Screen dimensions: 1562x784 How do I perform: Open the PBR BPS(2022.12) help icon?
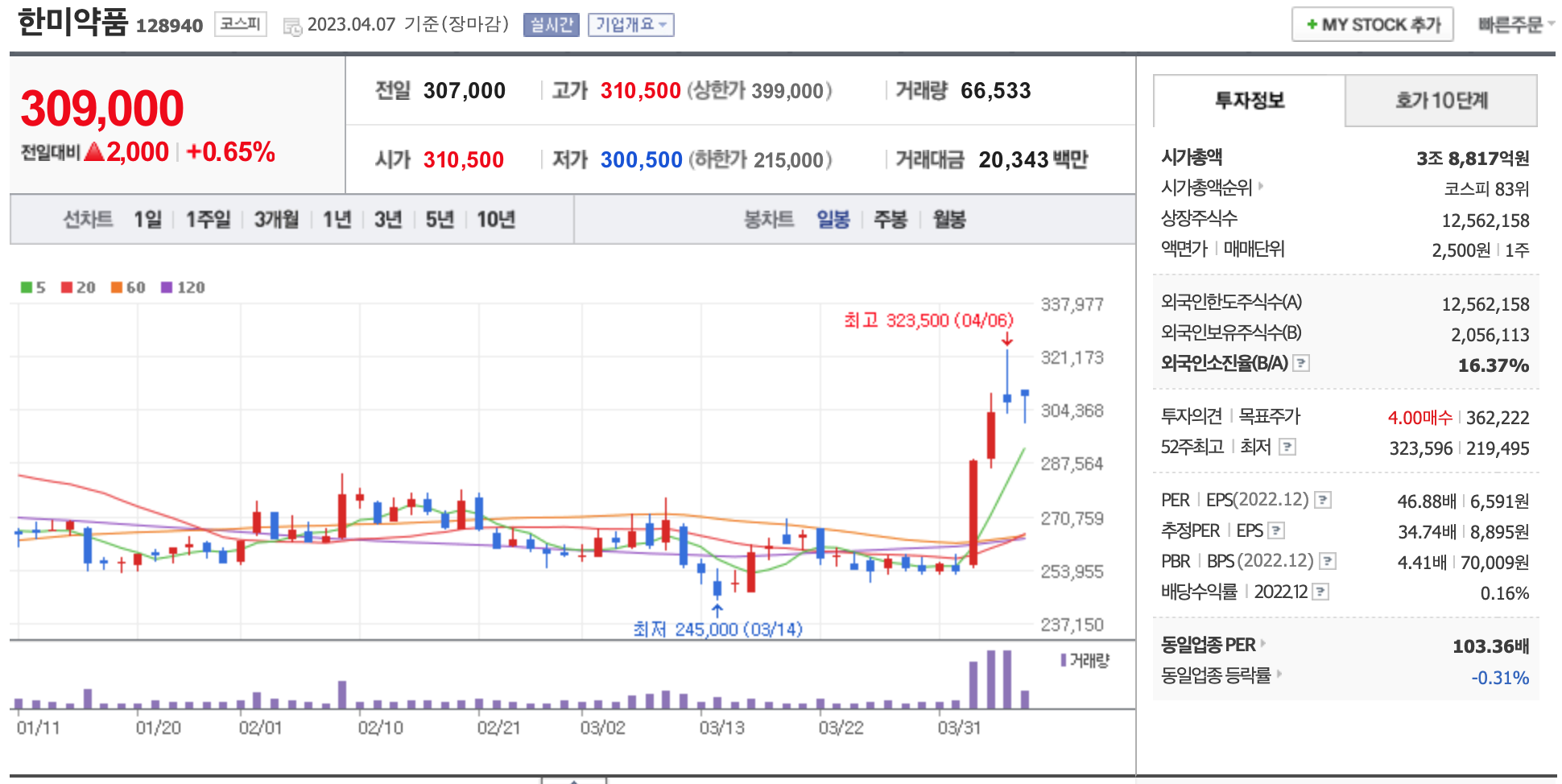tap(1328, 561)
